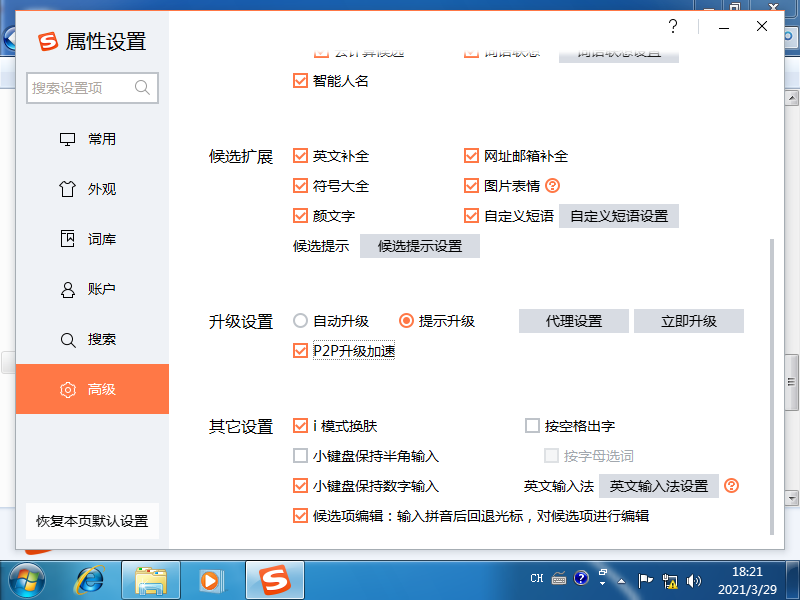The image size is (800, 600).
Task: Select the 高级 advanced tab
Action: 92,389
